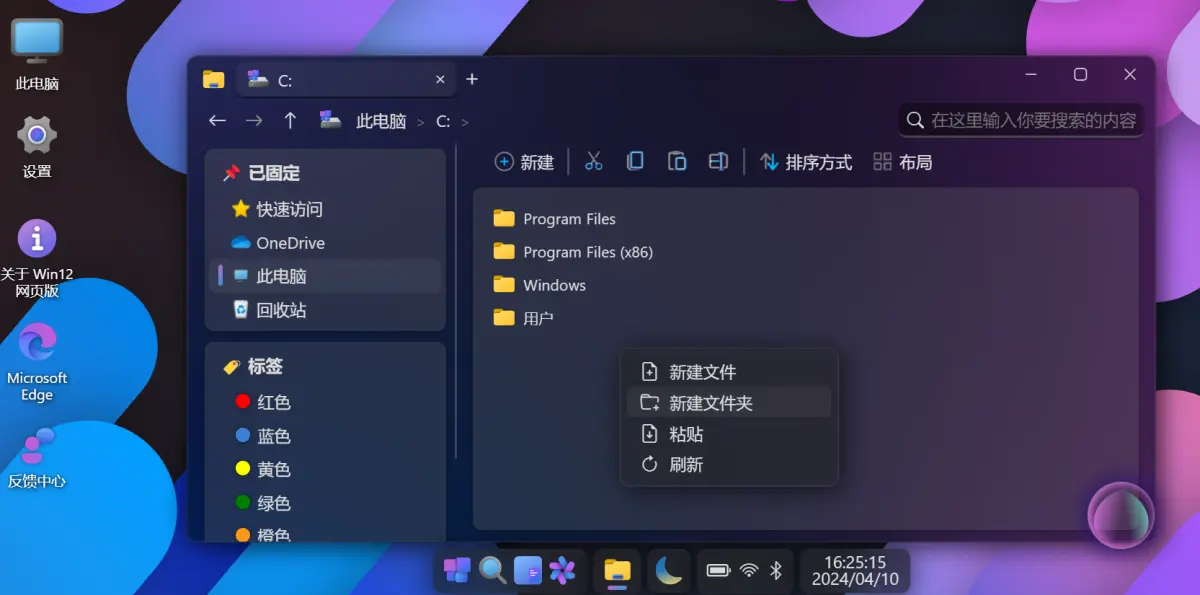Close the C: tab
This screenshot has width=1200, height=595.
(440, 80)
